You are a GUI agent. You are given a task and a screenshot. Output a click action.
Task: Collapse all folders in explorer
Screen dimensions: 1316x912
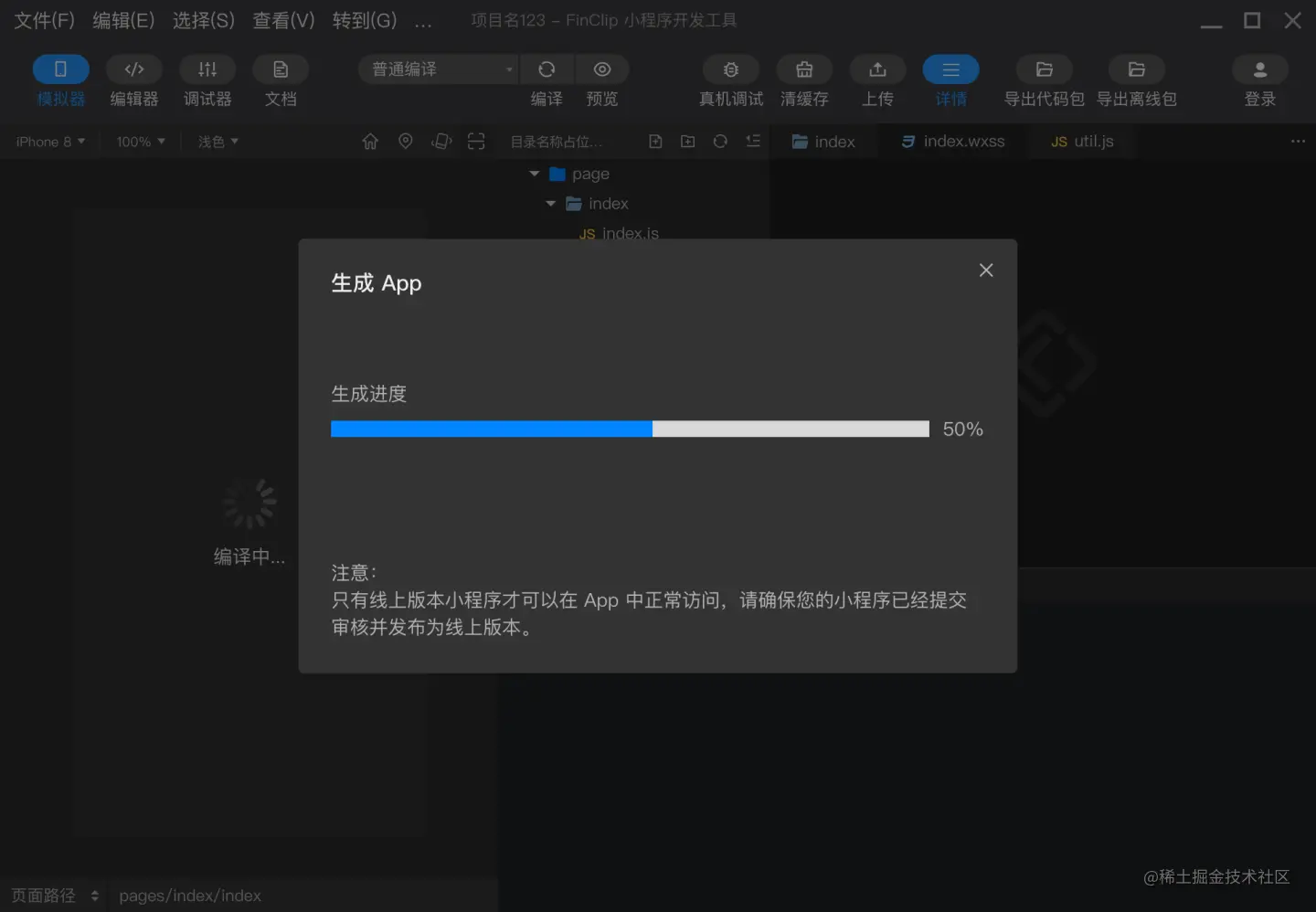(753, 142)
